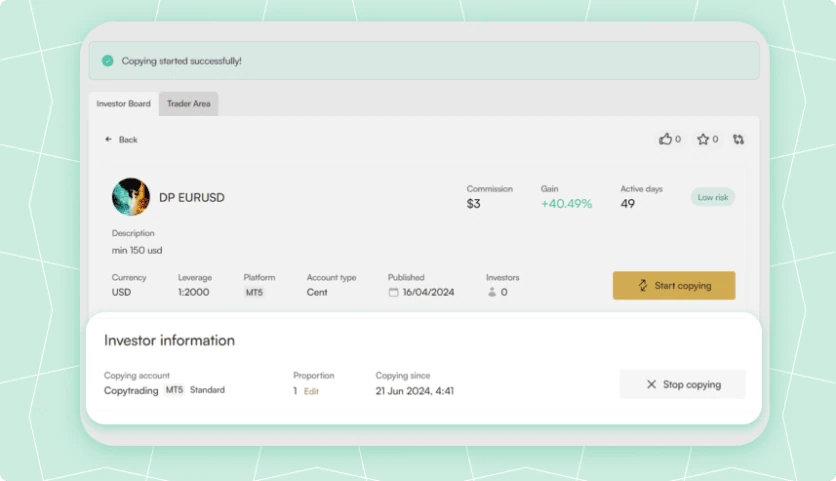Click the green success checkmark icon
Screen dimensions: 836x481
tap(108, 61)
